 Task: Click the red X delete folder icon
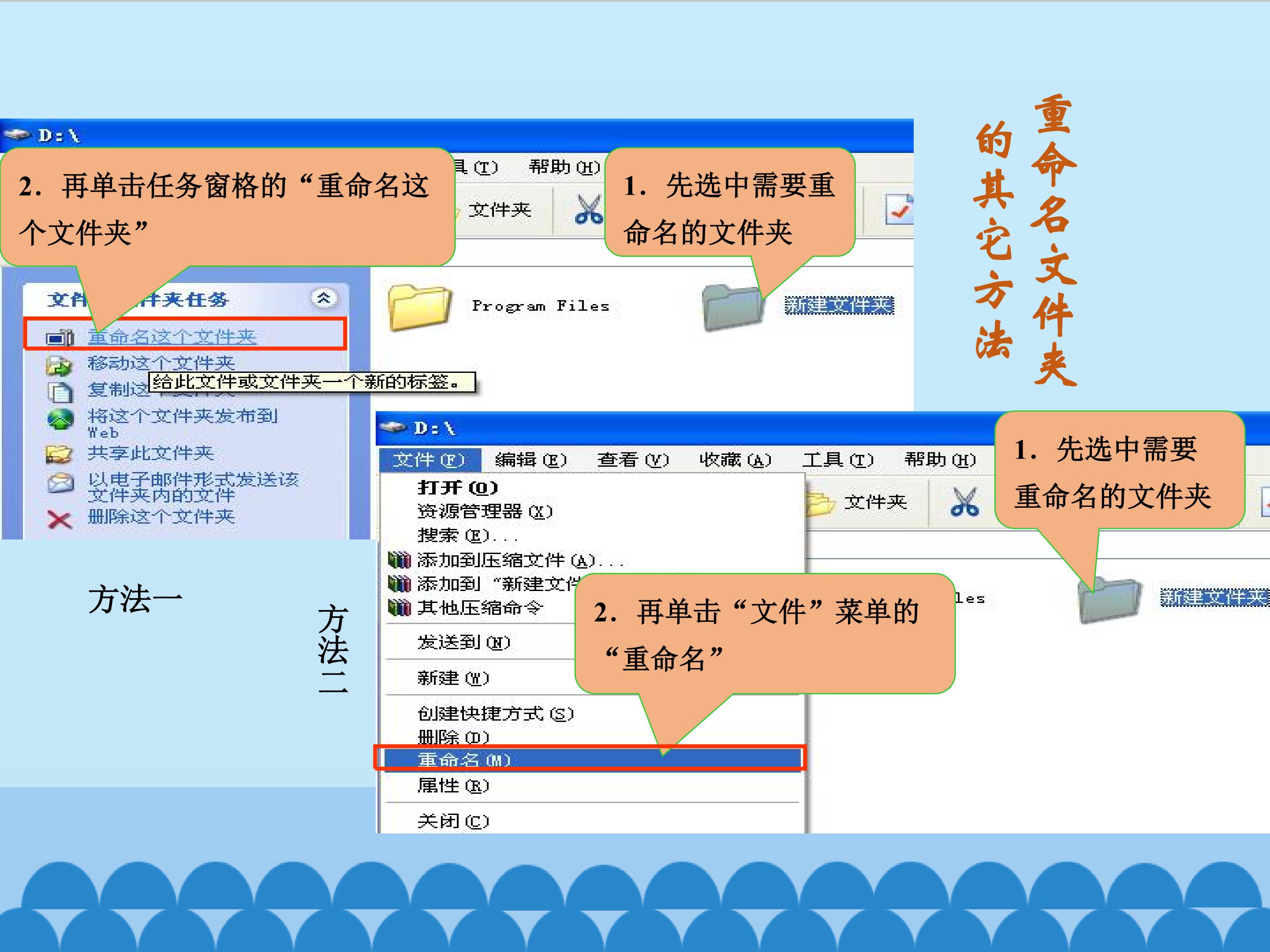tap(60, 520)
